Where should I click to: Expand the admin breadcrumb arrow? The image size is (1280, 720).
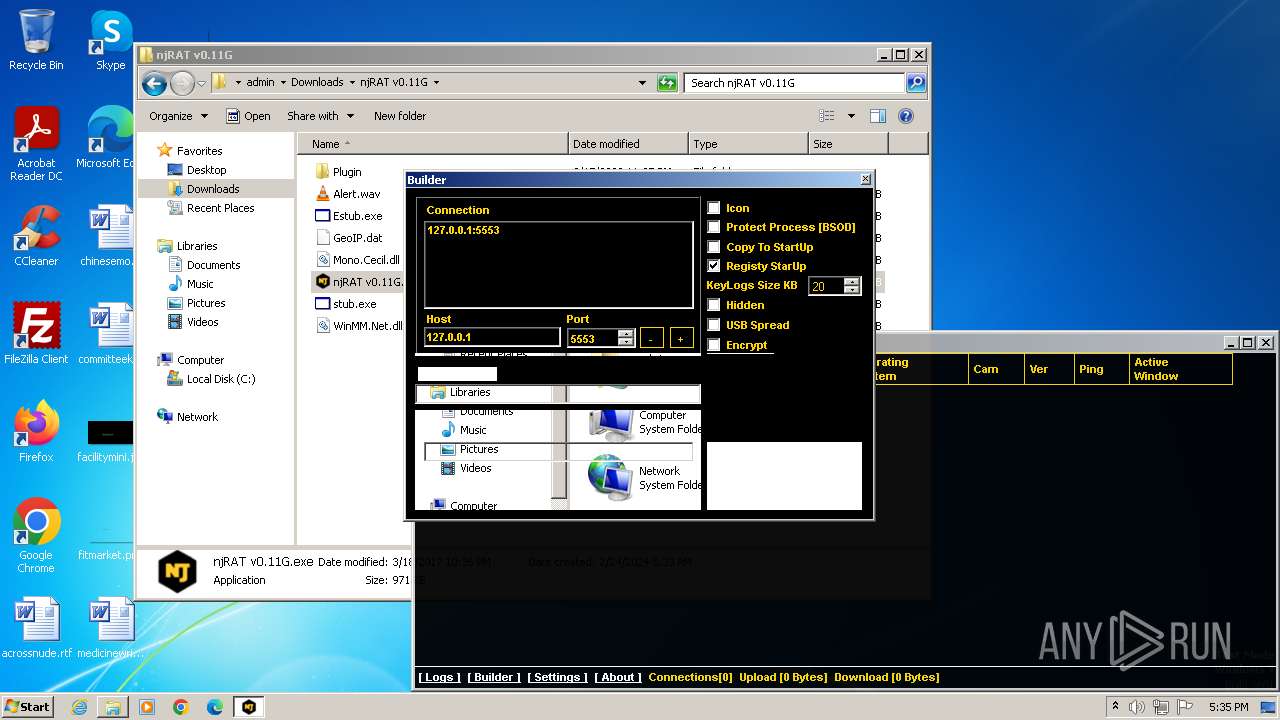282,83
